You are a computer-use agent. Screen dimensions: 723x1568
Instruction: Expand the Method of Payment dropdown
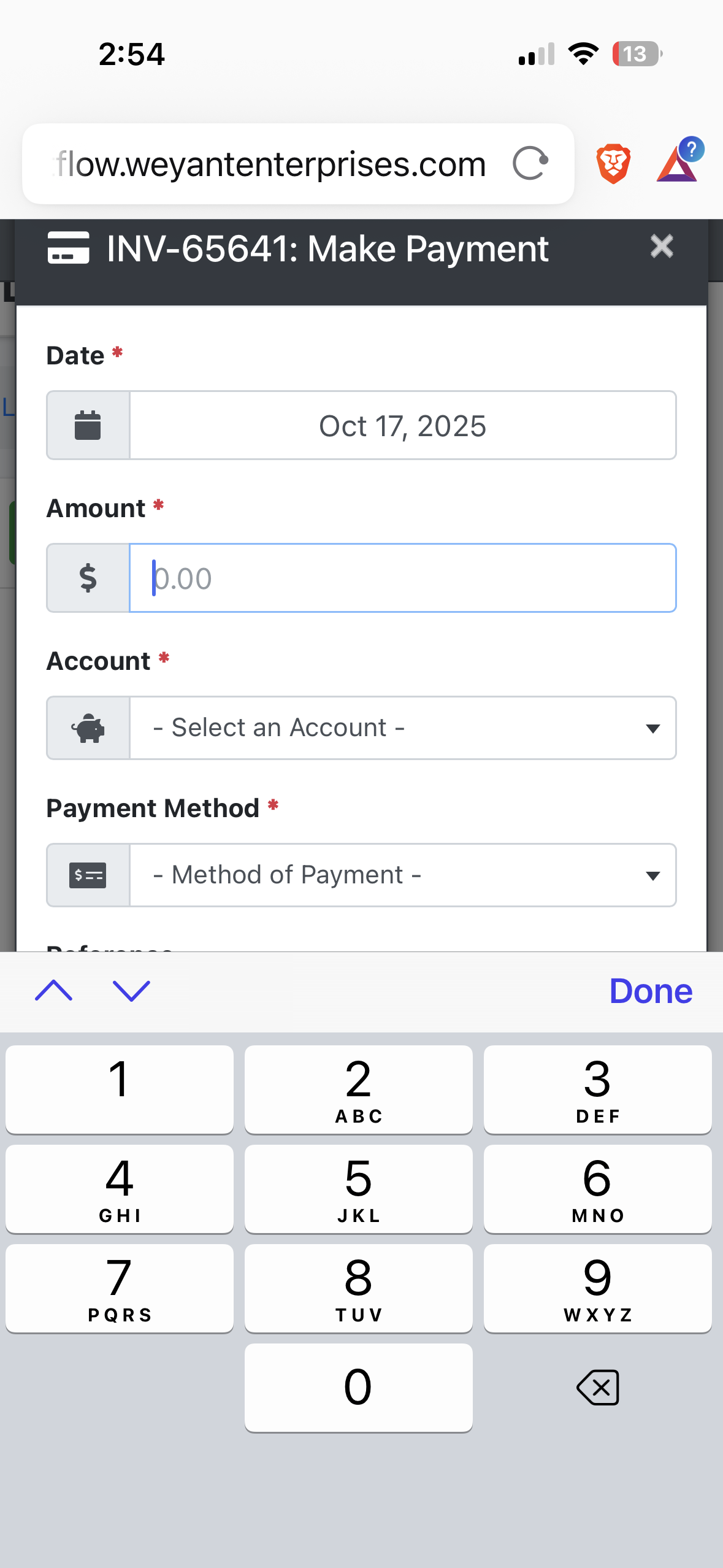click(402, 875)
